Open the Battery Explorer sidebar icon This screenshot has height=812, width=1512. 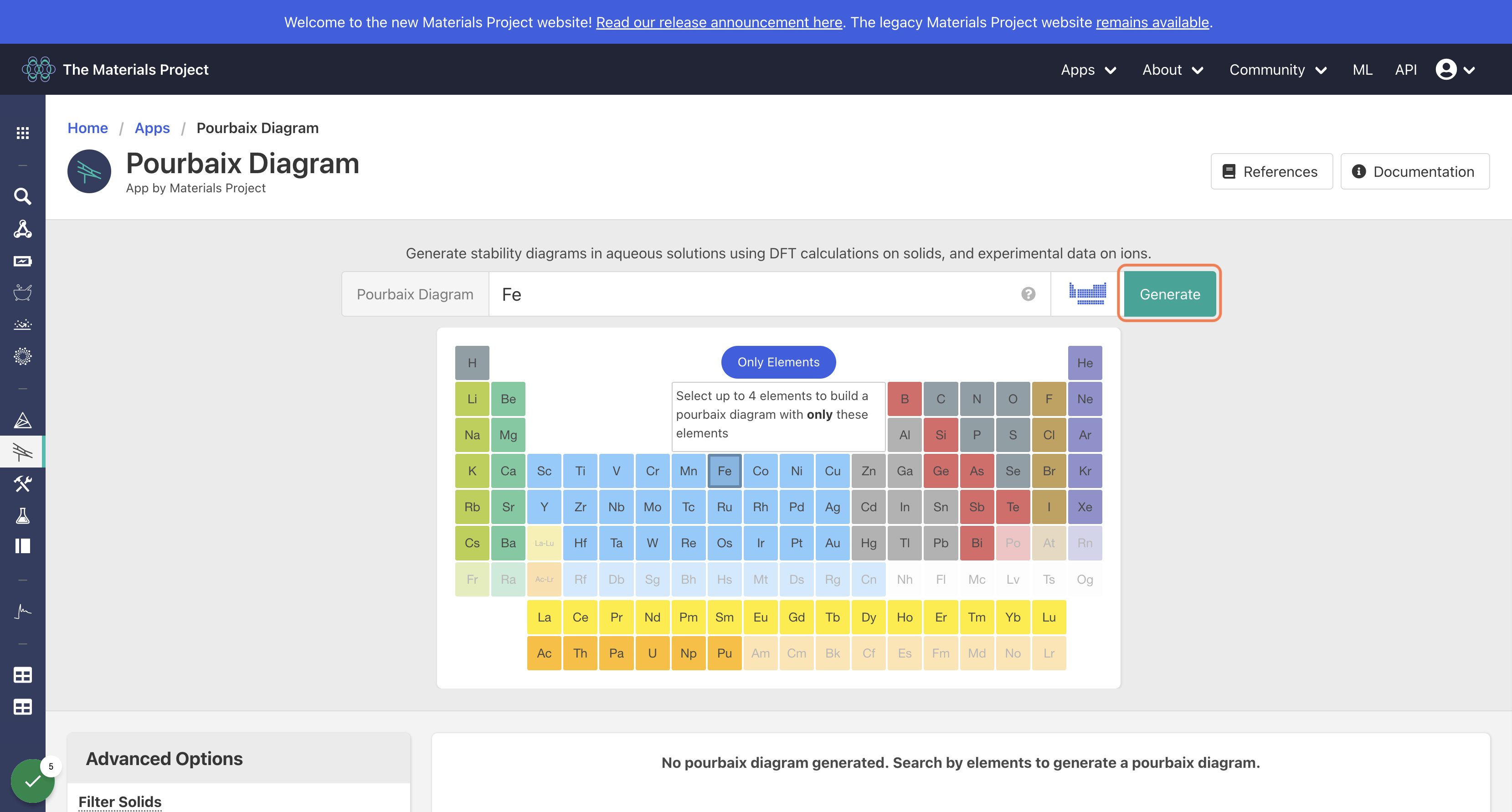[22, 261]
